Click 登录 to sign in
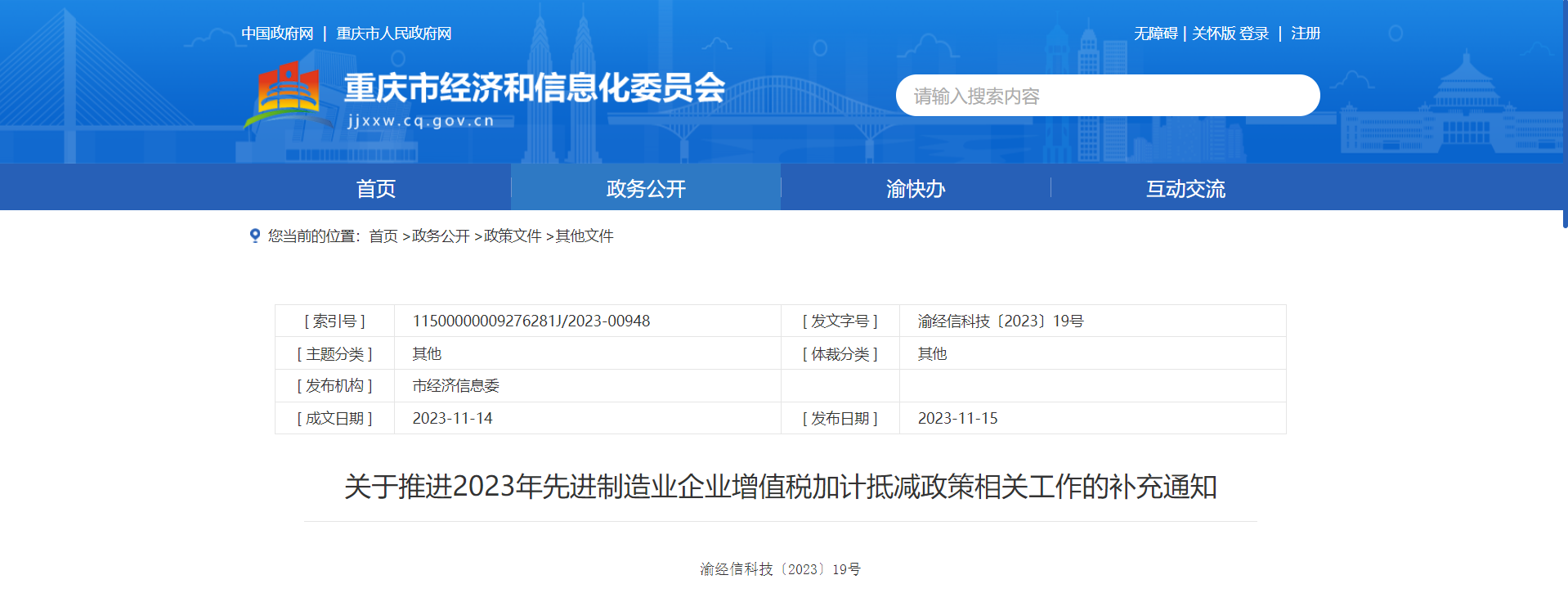 [x=1254, y=34]
